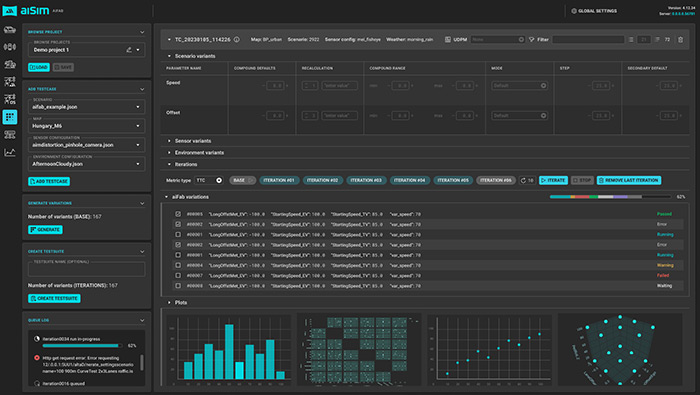The height and width of the screenshot is (395, 700).
Task: Open the vehicle section in the left sidebar
Action: coord(10,30)
